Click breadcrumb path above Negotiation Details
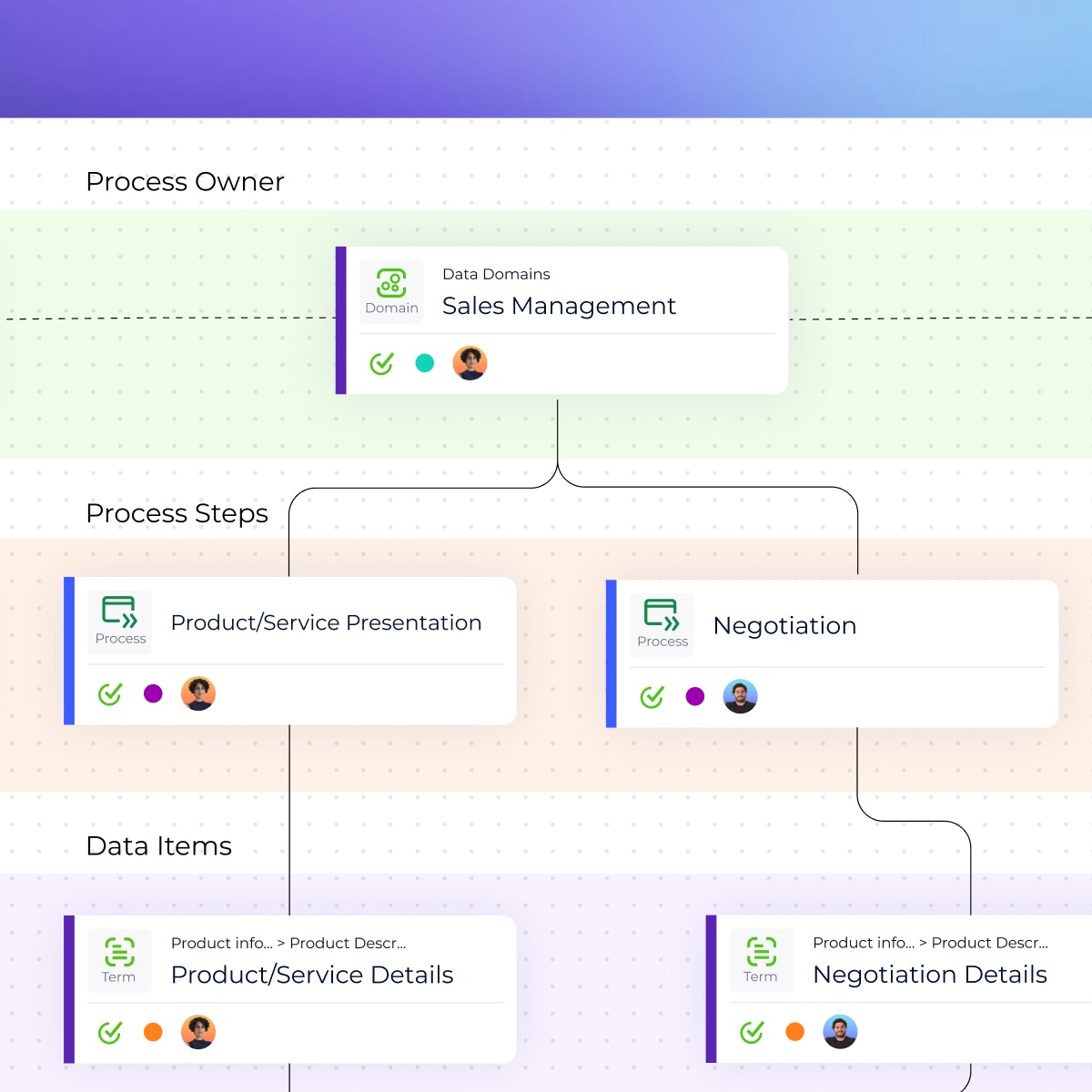 pyautogui.click(x=930, y=943)
